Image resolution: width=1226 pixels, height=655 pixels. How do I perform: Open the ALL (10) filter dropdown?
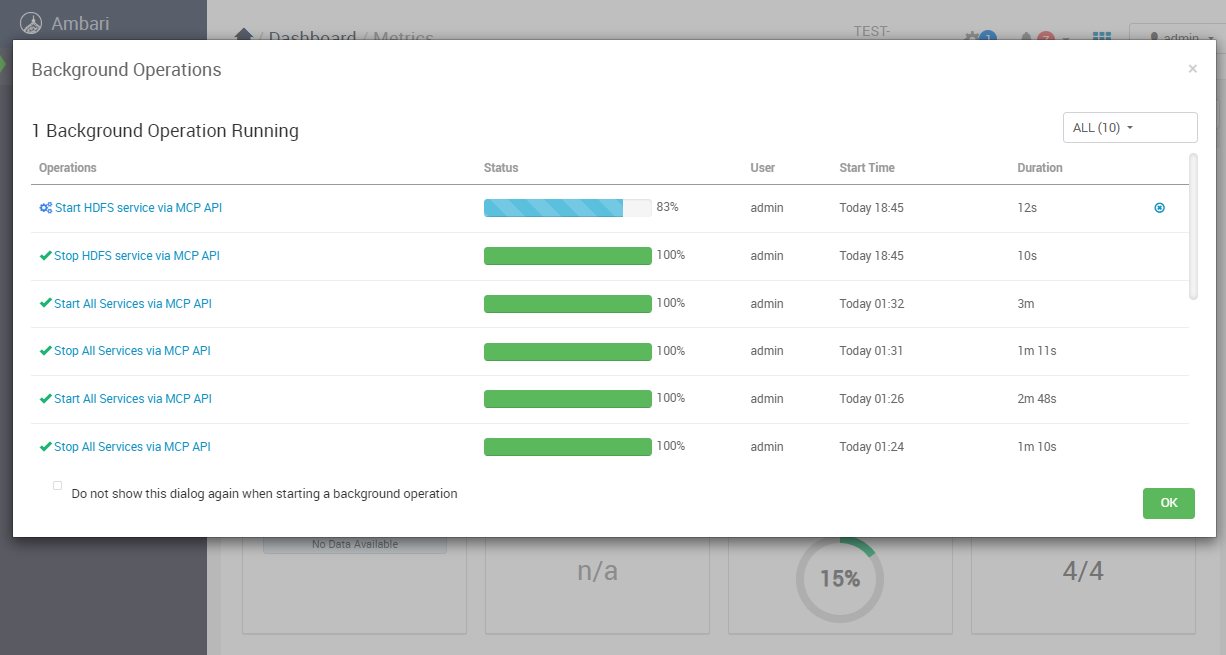point(1129,128)
